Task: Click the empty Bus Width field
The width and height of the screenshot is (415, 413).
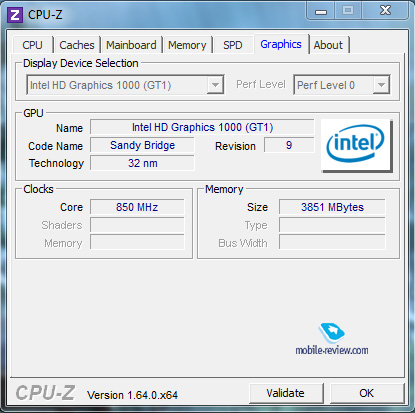Action: click(332, 243)
